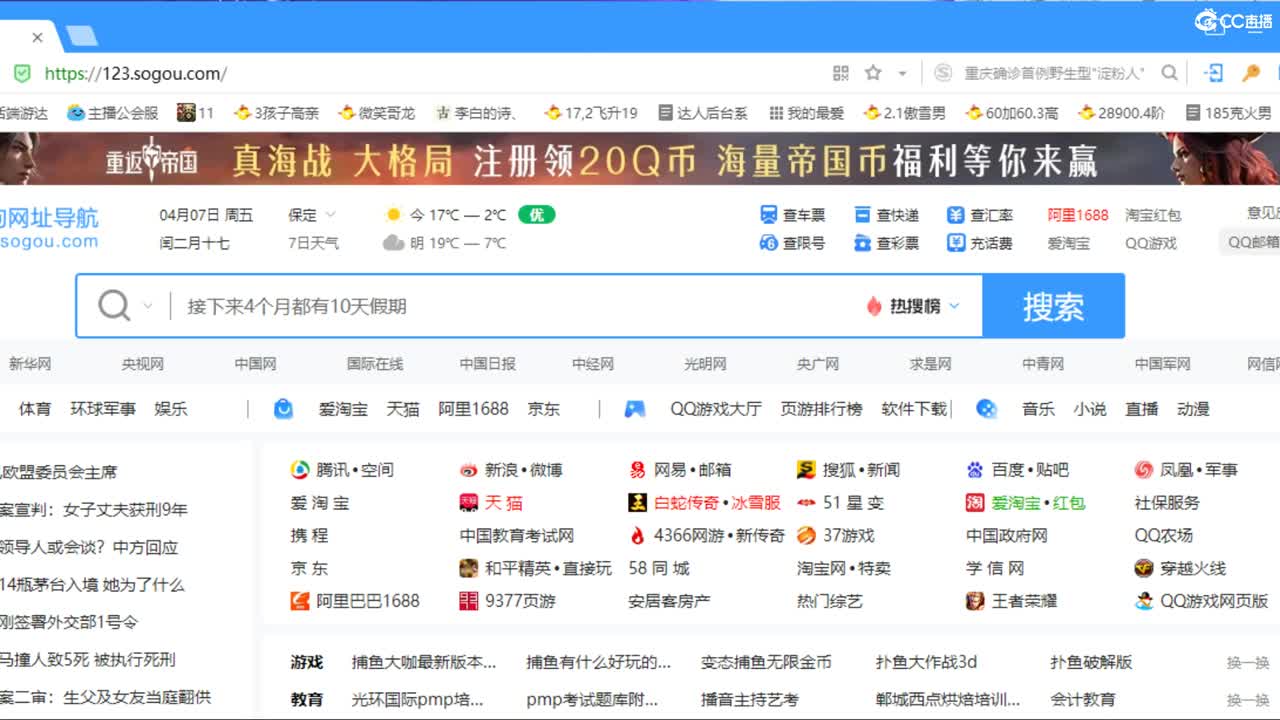Open the 搜狐•新闻 site link
Viewport: 1280px width, 720px height.
tap(849, 470)
